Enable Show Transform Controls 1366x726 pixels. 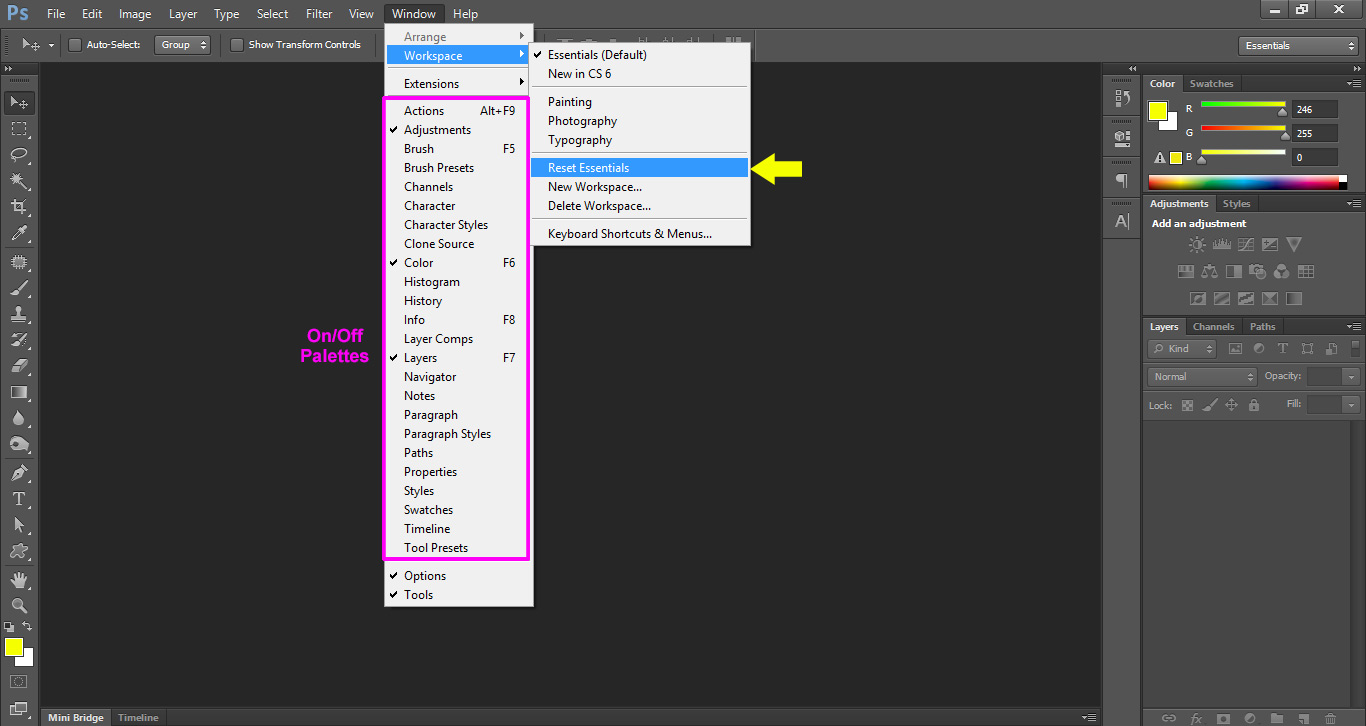(237, 45)
